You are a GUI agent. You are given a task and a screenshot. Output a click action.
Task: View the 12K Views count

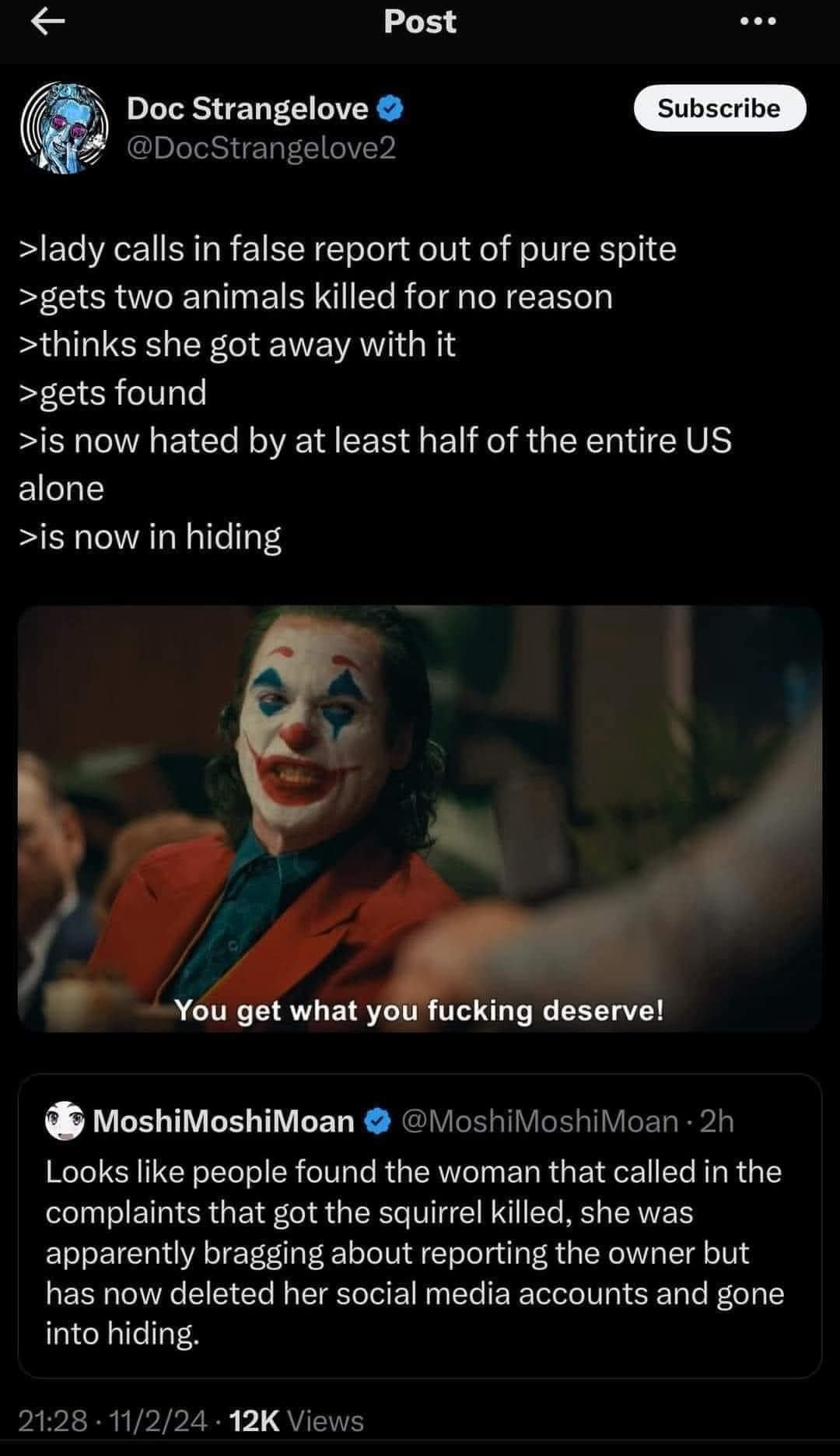tap(298, 1422)
